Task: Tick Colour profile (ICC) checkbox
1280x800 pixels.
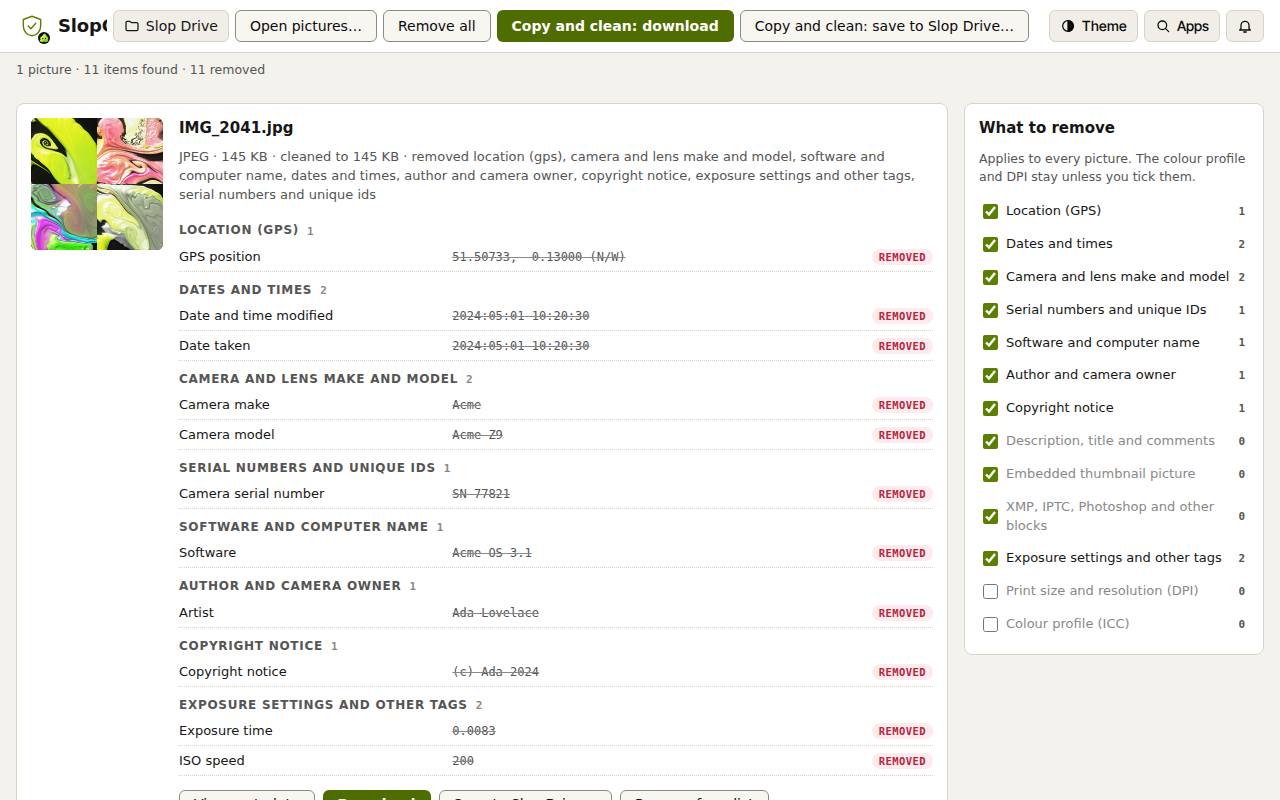Action: tap(990, 624)
